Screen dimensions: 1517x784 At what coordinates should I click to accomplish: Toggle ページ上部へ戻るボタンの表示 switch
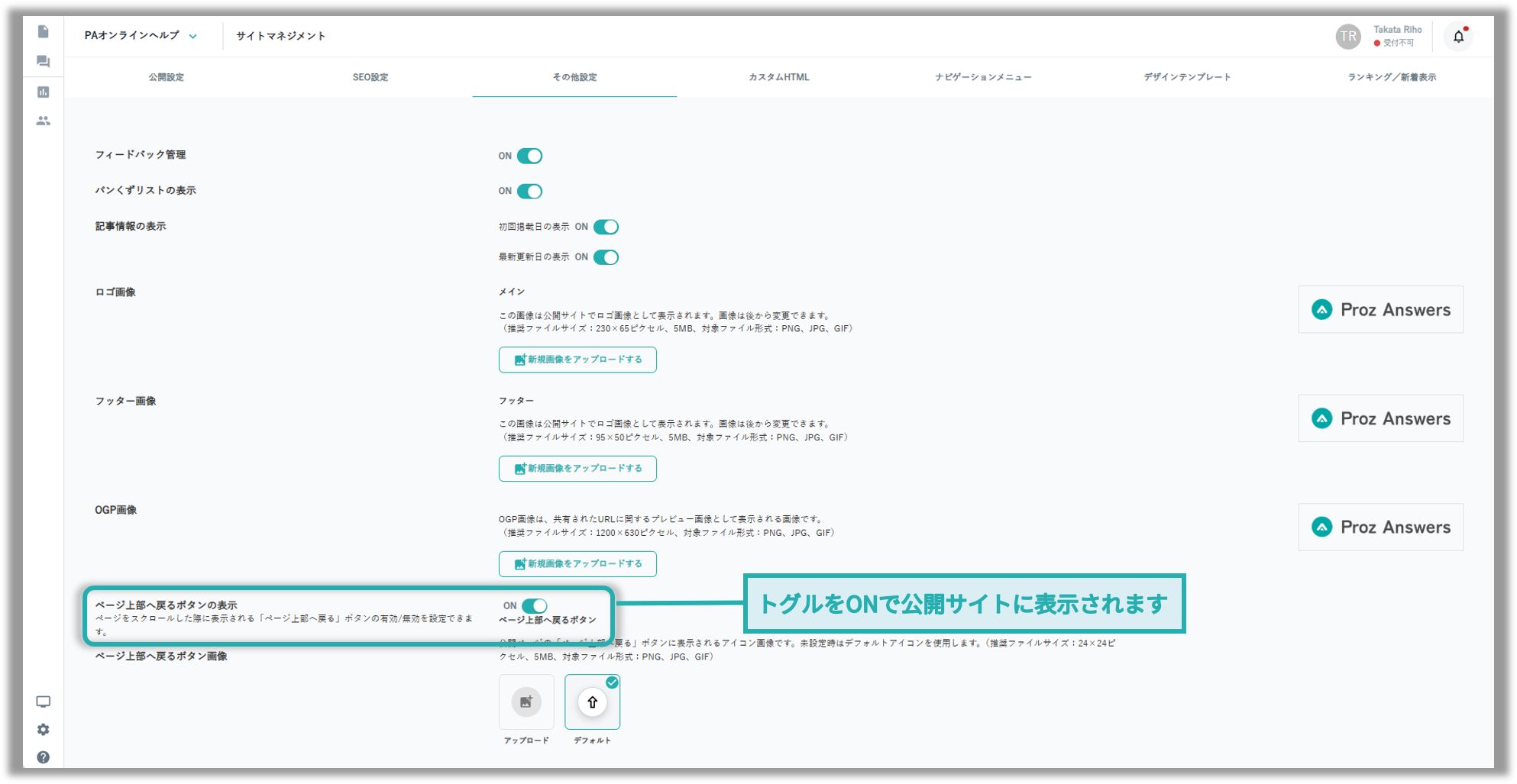click(535, 605)
